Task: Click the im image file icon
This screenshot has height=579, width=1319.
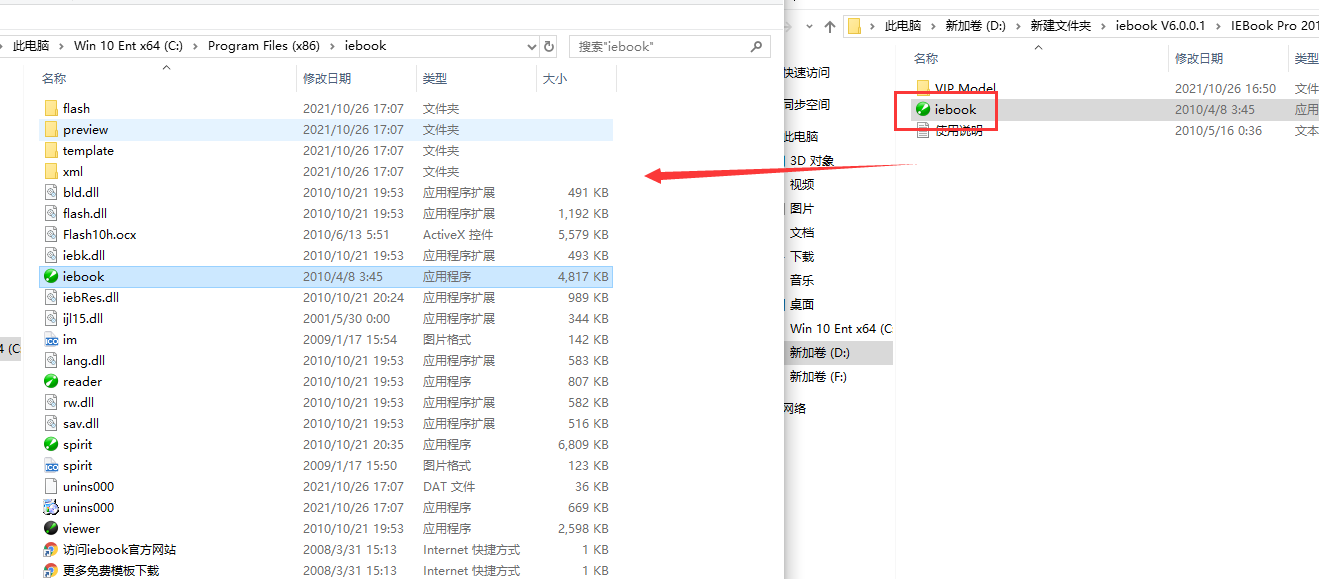Action: click(51, 339)
